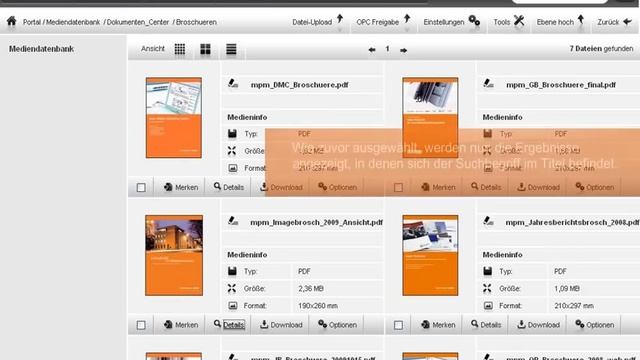
Task: Click the mpm_Imagebrosch_2009_Ansicht.pdf file name
Action: 317,222
